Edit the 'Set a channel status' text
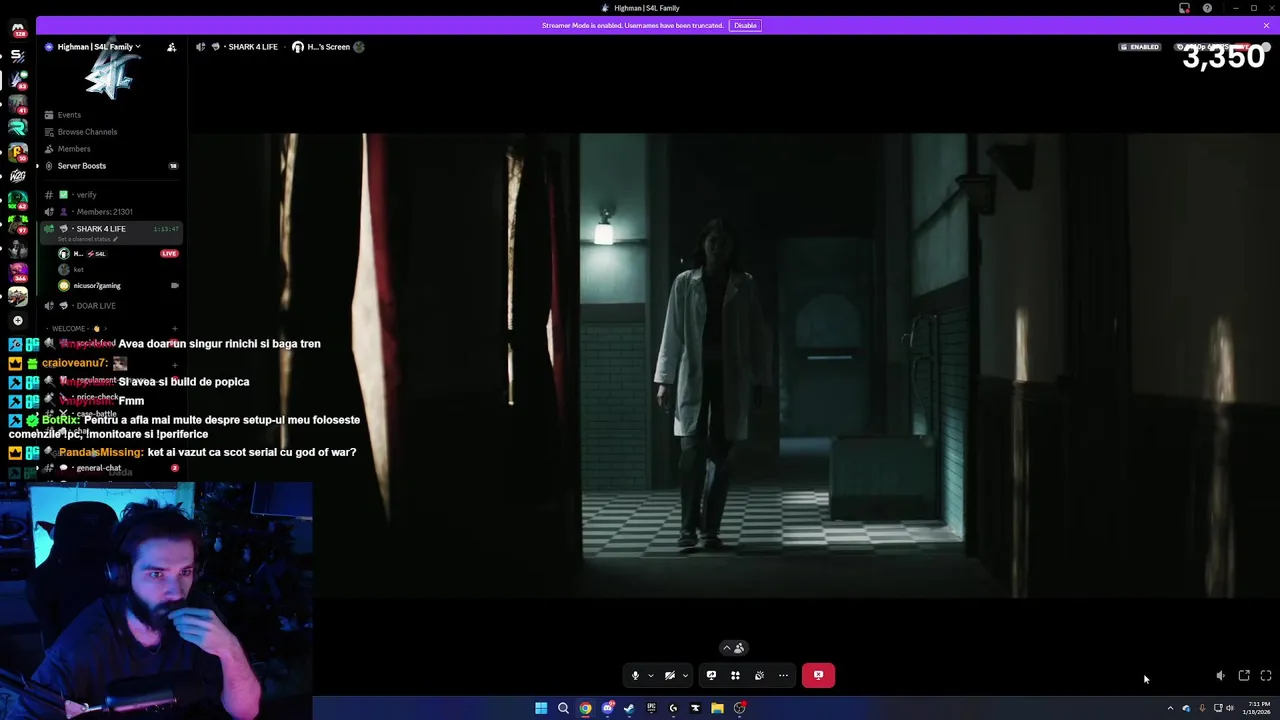Image resolution: width=1280 pixels, height=720 pixels. (88, 240)
